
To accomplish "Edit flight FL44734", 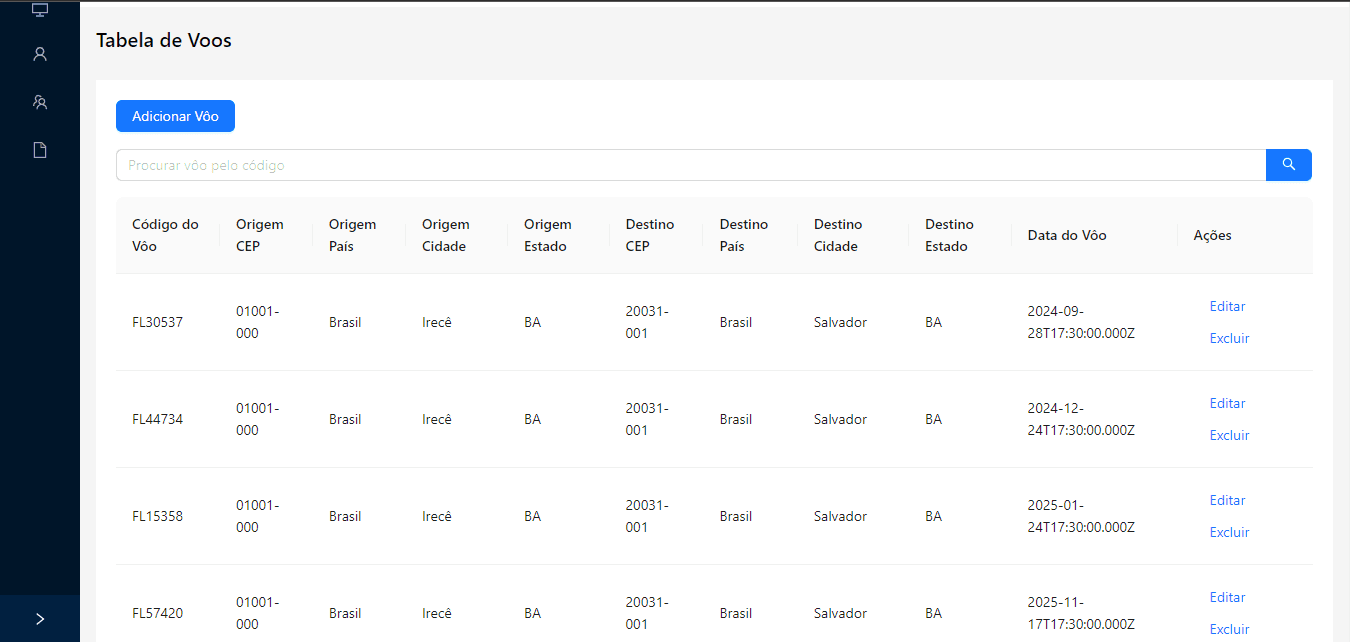I will (x=1227, y=403).
